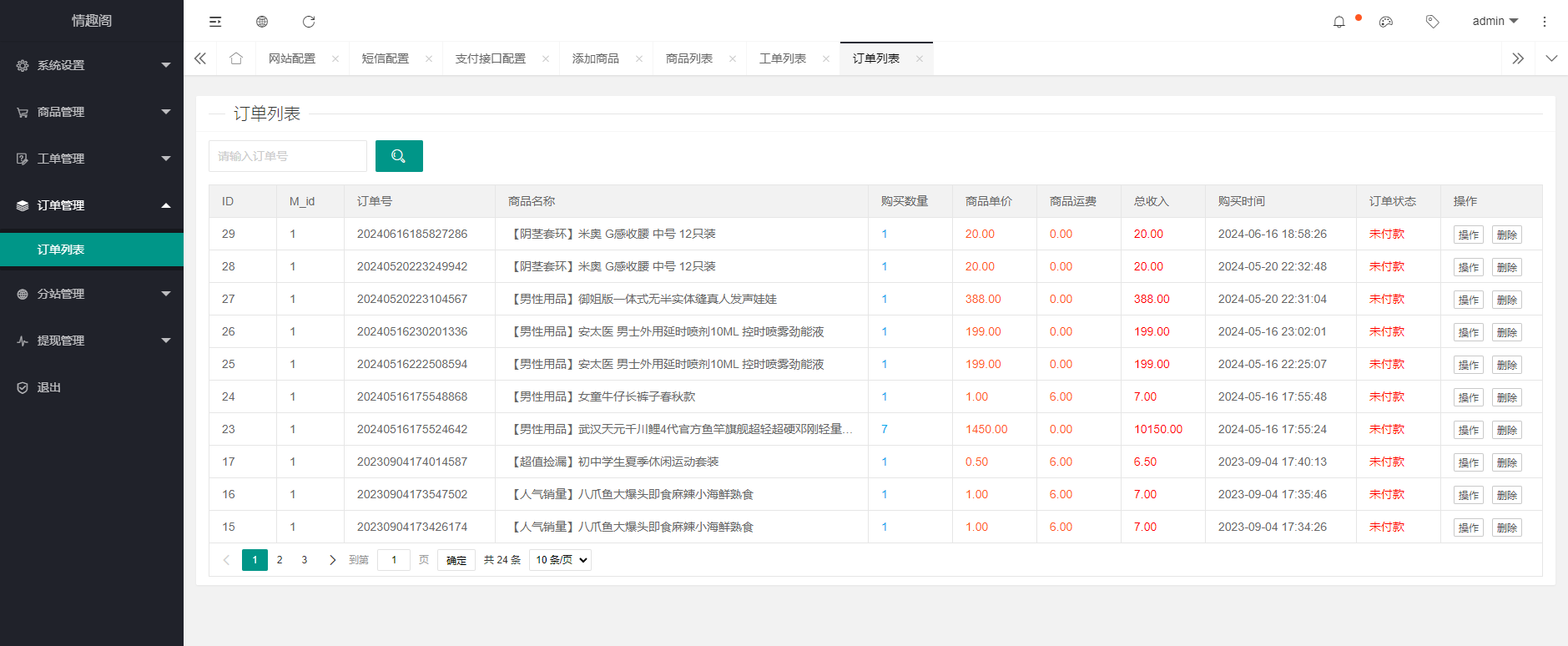Click the 确定 pagination confirm button

[456, 560]
